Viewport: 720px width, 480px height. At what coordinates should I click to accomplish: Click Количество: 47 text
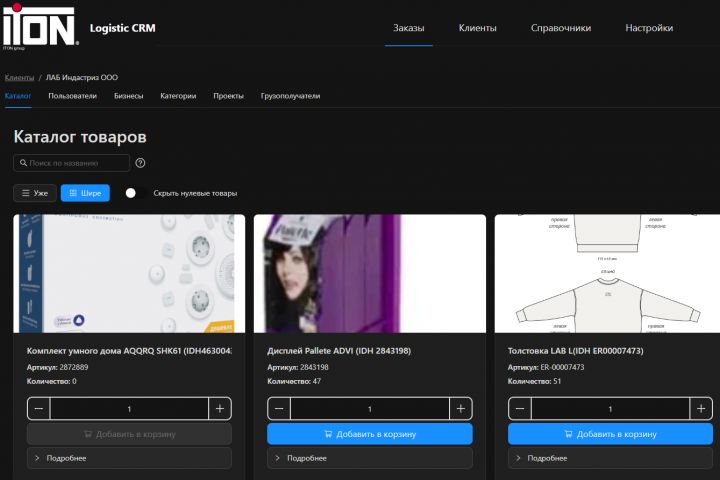(x=294, y=381)
